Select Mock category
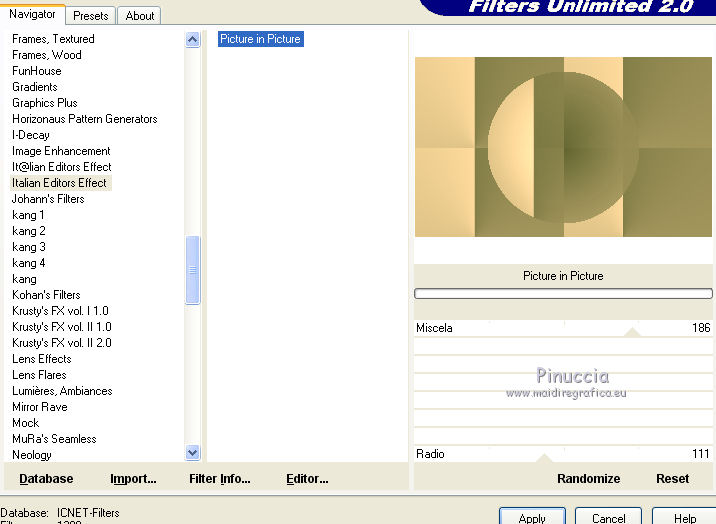Image resolution: width=716 pixels, height=524 pixels. pyautogui.click(x=26, y=423)
